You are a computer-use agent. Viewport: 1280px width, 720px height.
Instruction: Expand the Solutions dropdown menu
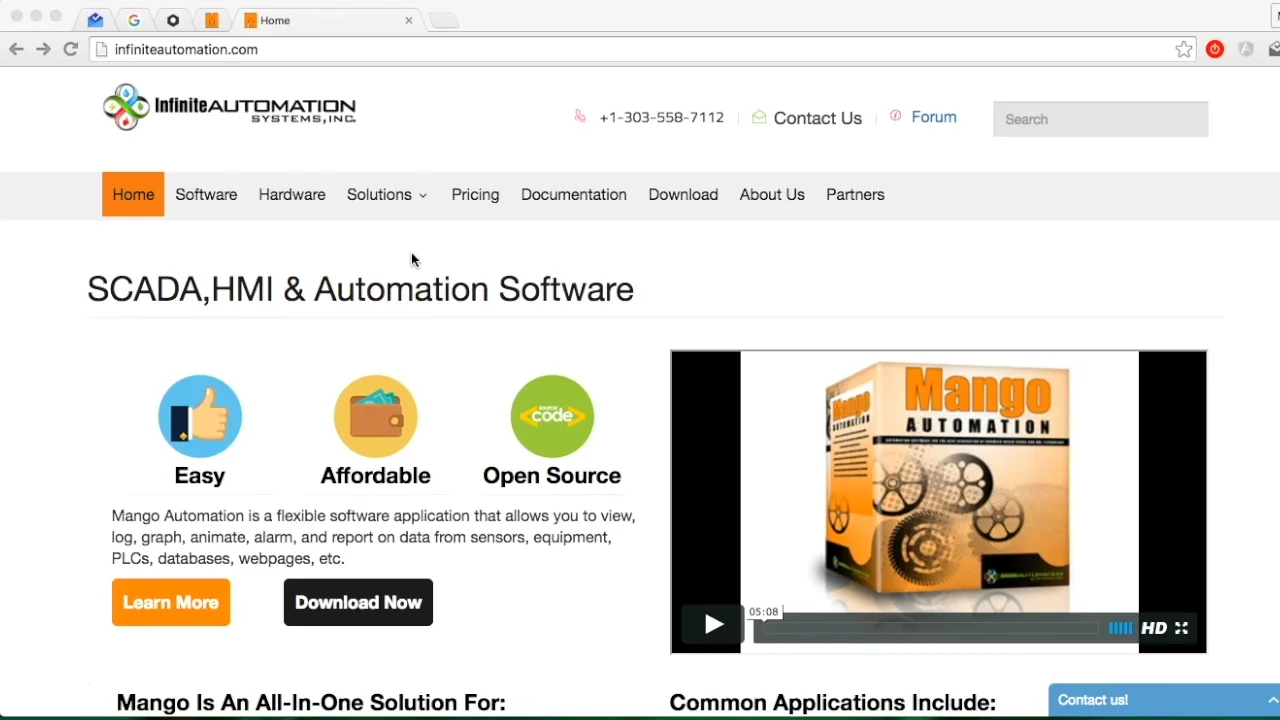[387, 195]
